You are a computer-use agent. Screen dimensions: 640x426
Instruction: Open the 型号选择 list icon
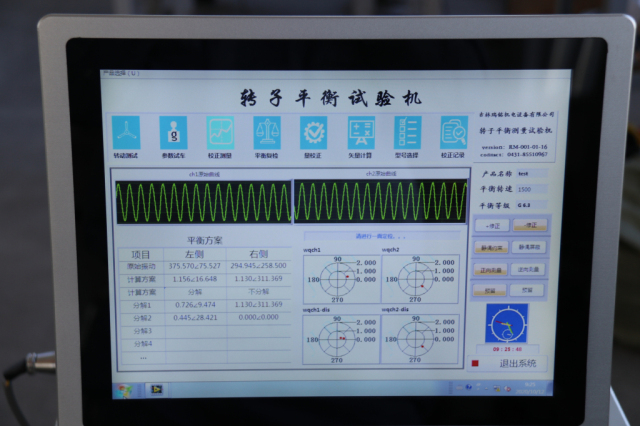pyautogui.click(x=408, y=133)
